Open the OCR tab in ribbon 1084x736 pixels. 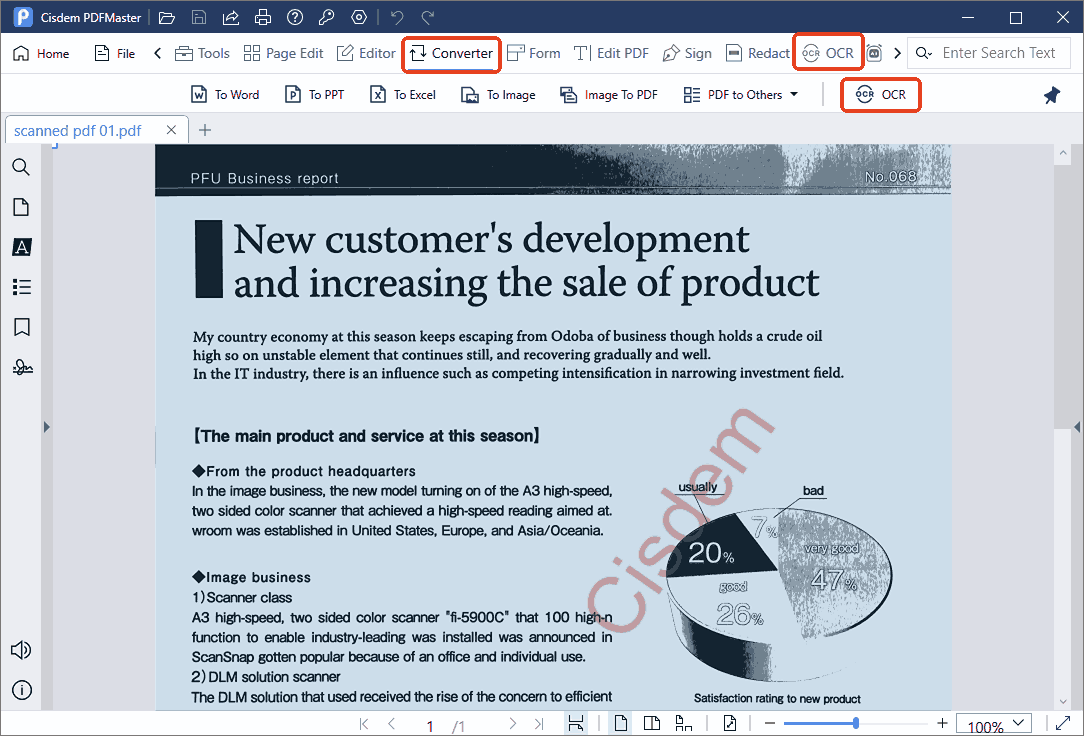coord(828,53)
